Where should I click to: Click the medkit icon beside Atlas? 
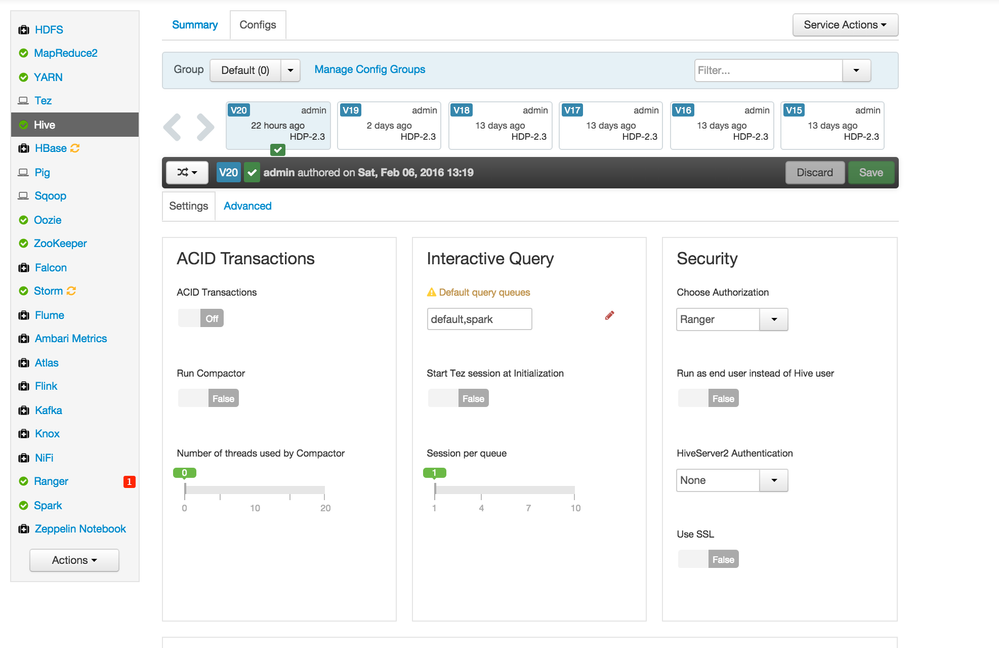click(24, 363)
